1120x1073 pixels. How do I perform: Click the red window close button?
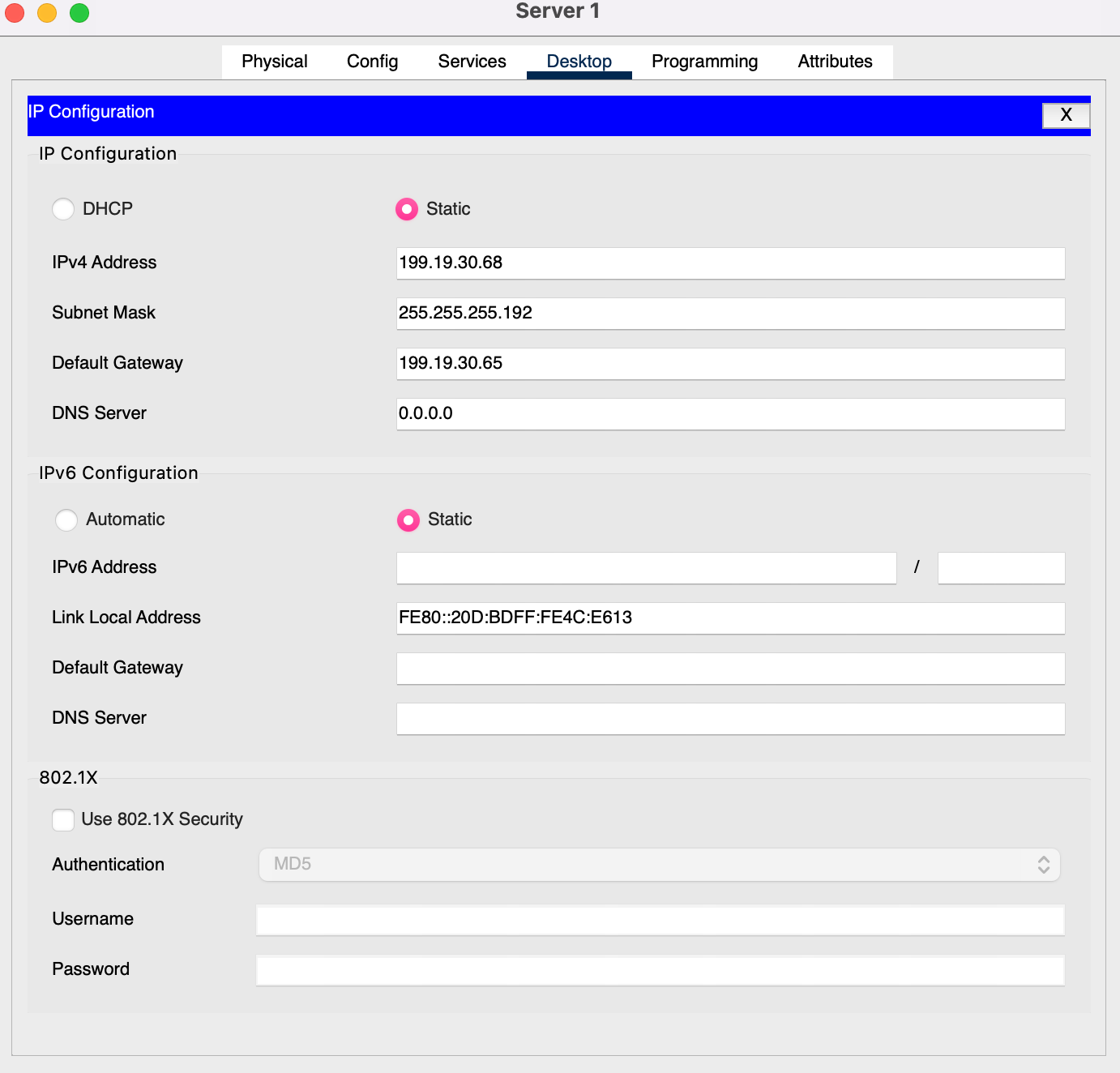point(15,12)
